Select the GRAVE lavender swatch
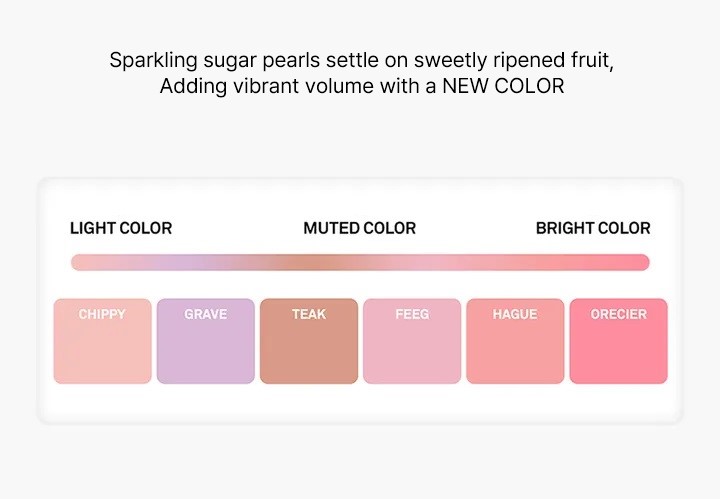The width and height of the screenshot is (720, 499). pos(206,341)
